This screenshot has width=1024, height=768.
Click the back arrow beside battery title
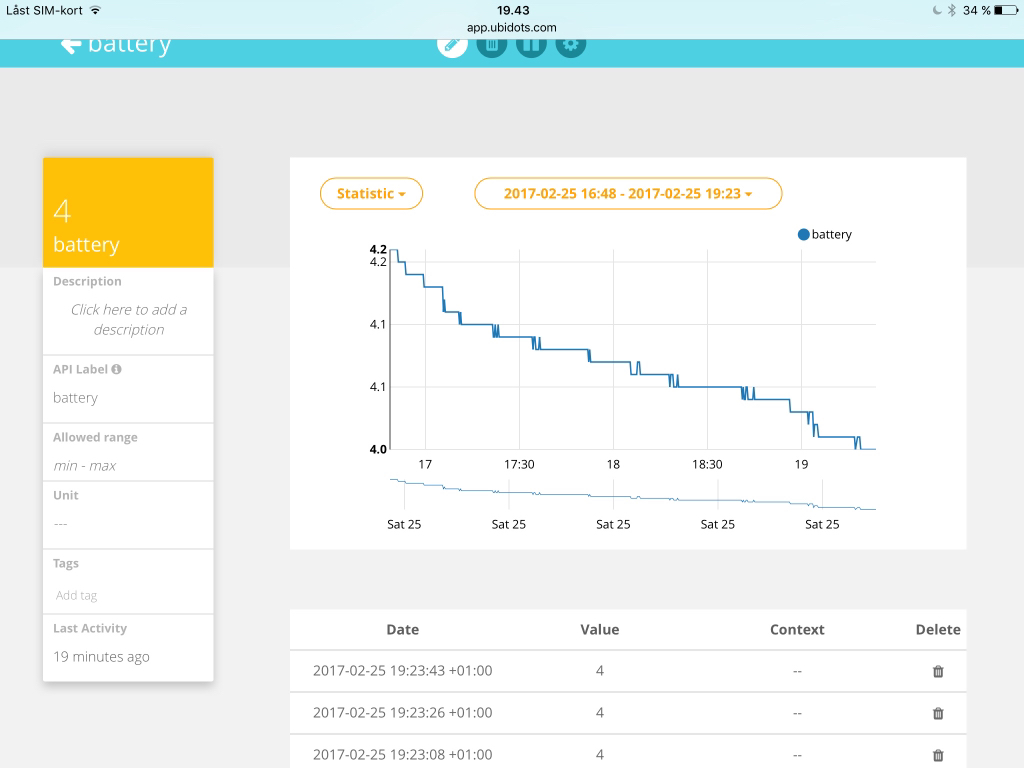coord(70,45)
